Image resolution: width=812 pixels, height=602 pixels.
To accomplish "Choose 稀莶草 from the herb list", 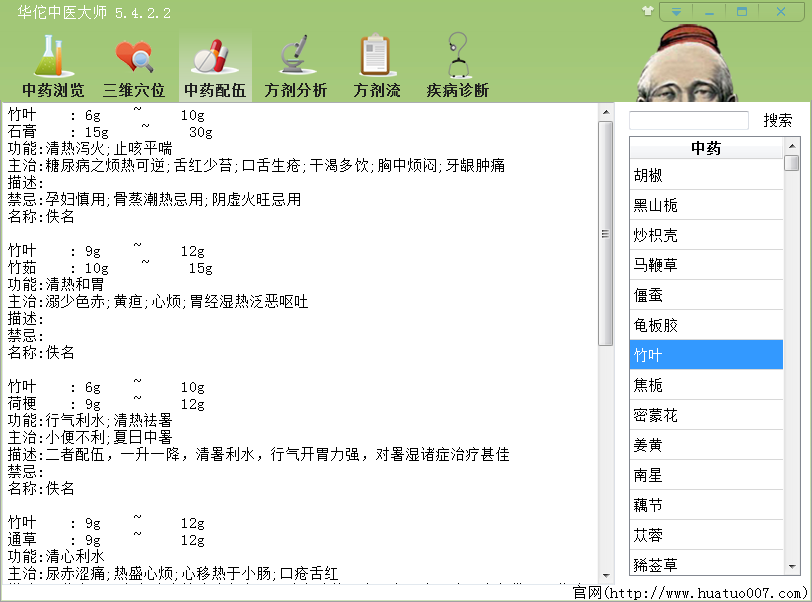I will click(706, 564).
